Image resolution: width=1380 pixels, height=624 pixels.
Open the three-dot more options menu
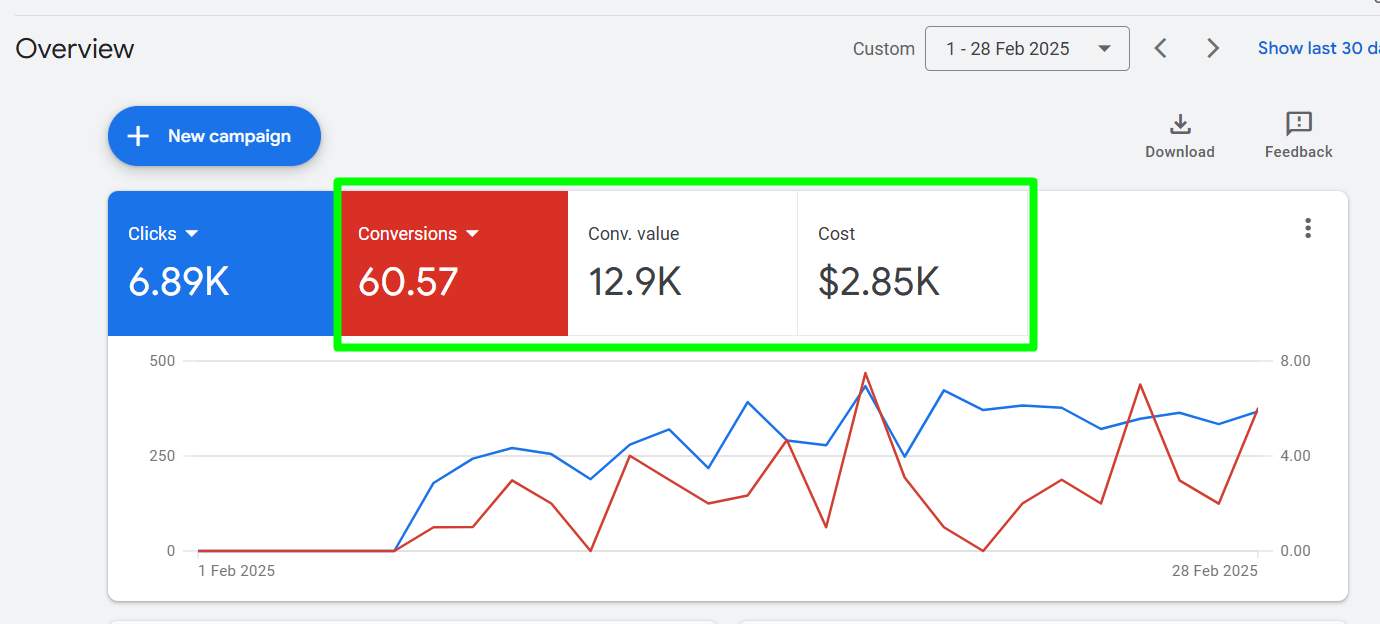point(1307,228)
